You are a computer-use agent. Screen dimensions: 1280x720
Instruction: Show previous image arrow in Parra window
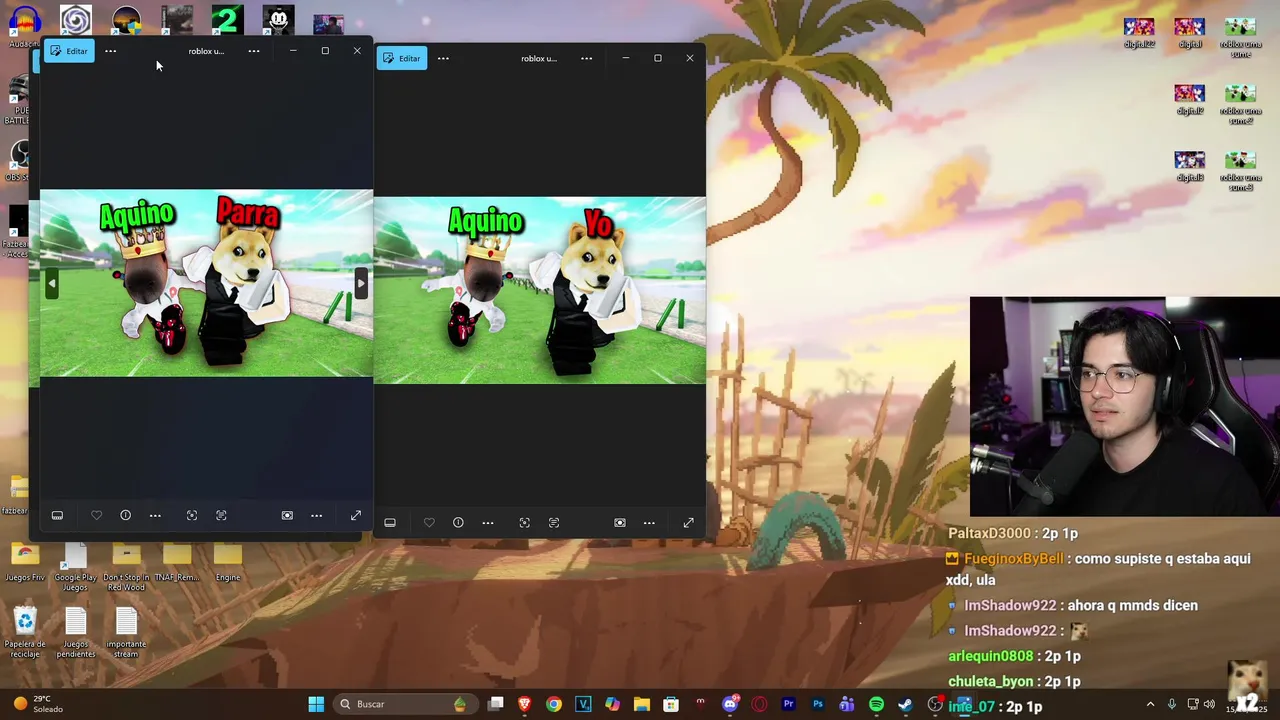tap(52, 284)
